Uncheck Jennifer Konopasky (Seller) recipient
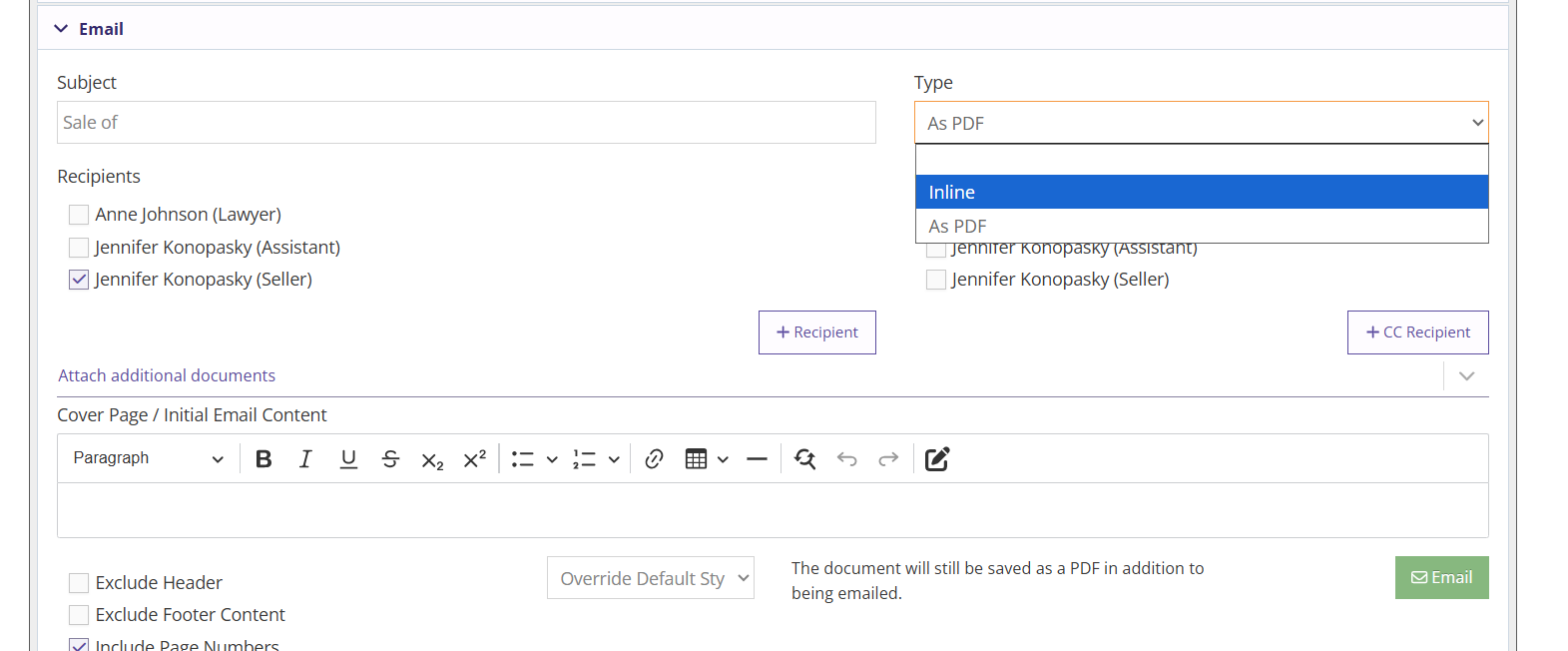Screen dimensions: 1568x651 [x=79, y=280]
